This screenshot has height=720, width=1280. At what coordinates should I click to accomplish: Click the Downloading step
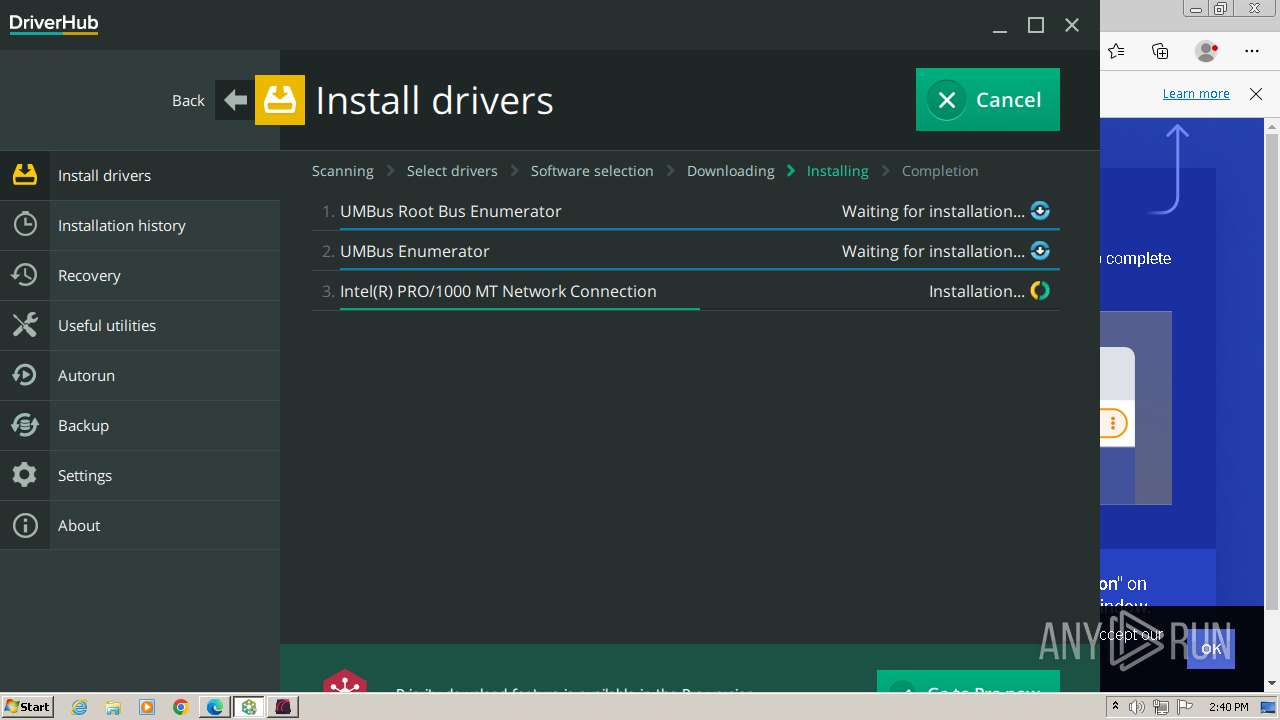(731, 171)
